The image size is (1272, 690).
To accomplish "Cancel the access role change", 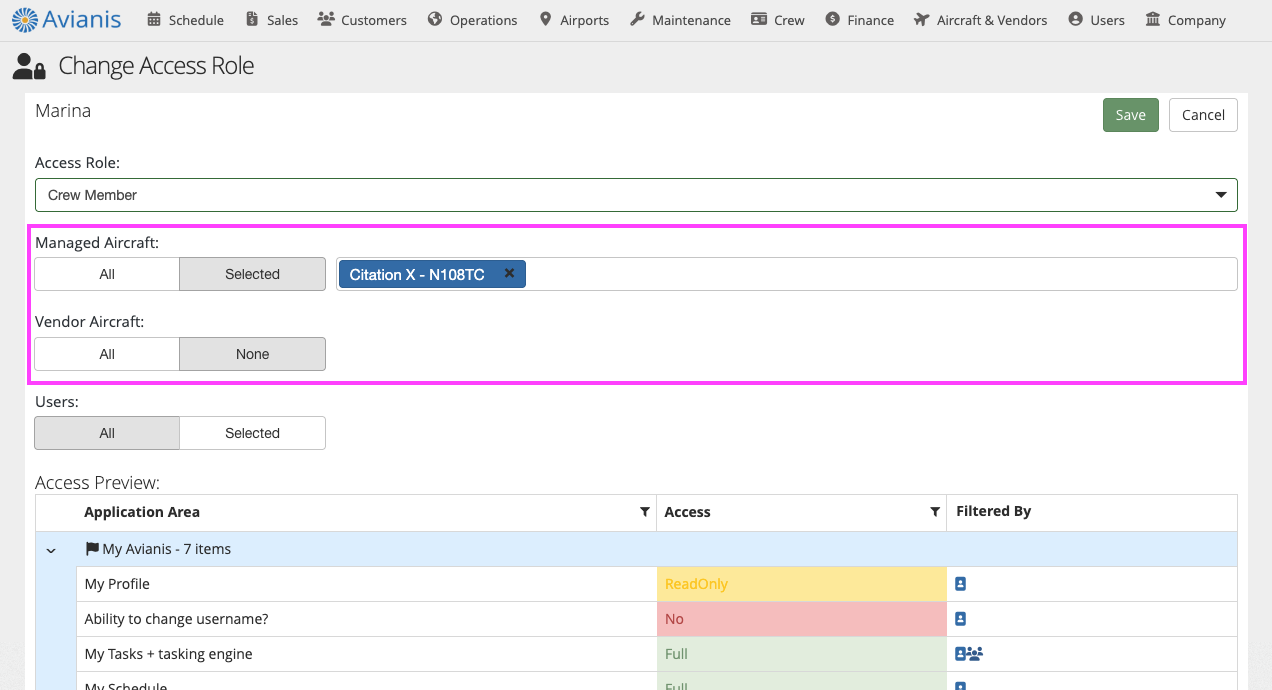I will coord(1203,115).
